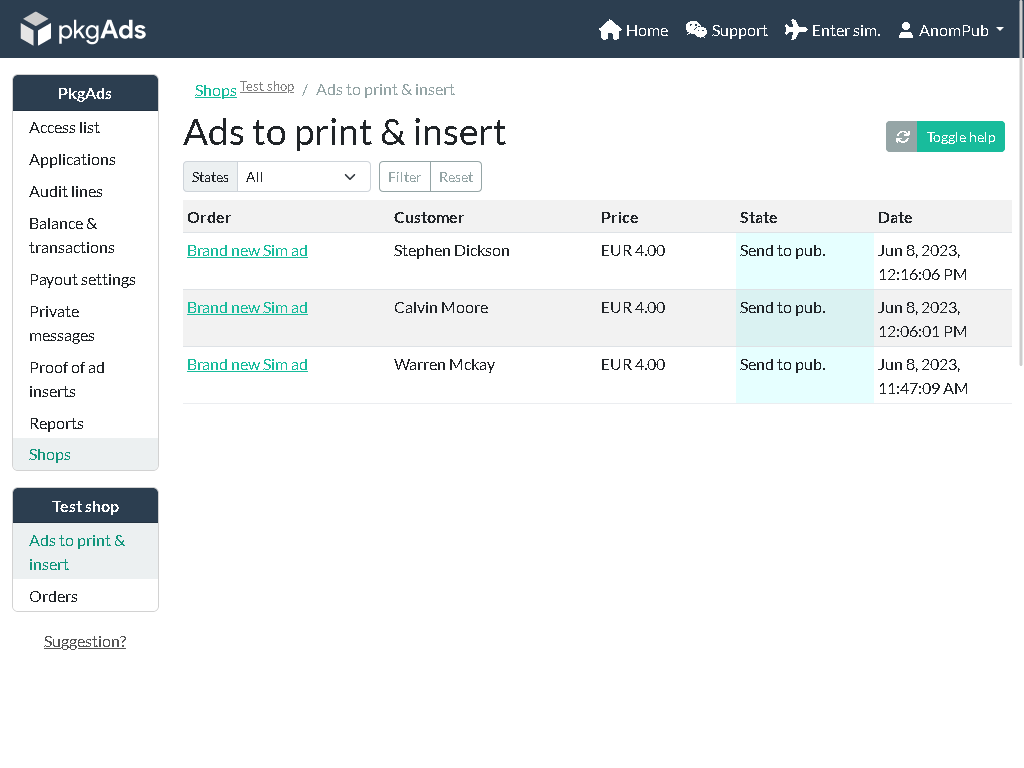Select Orders under Test shop
This screenshot has width=1024, height=768.
pos(54,597)
